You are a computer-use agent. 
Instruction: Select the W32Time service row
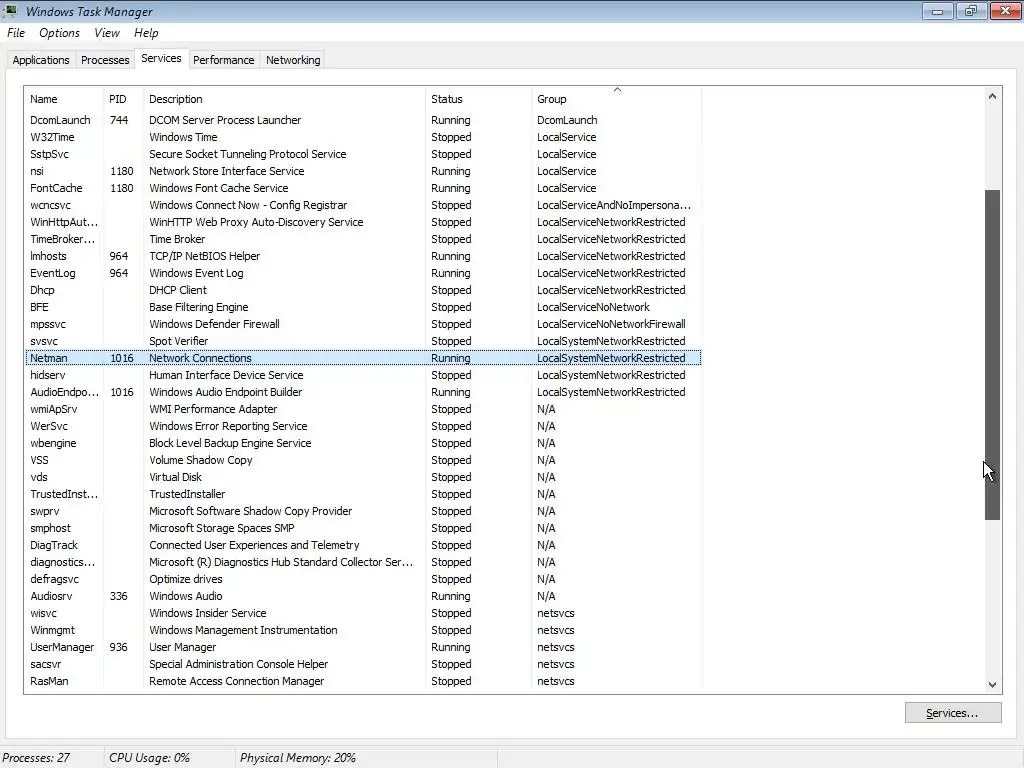click(363, 137)
